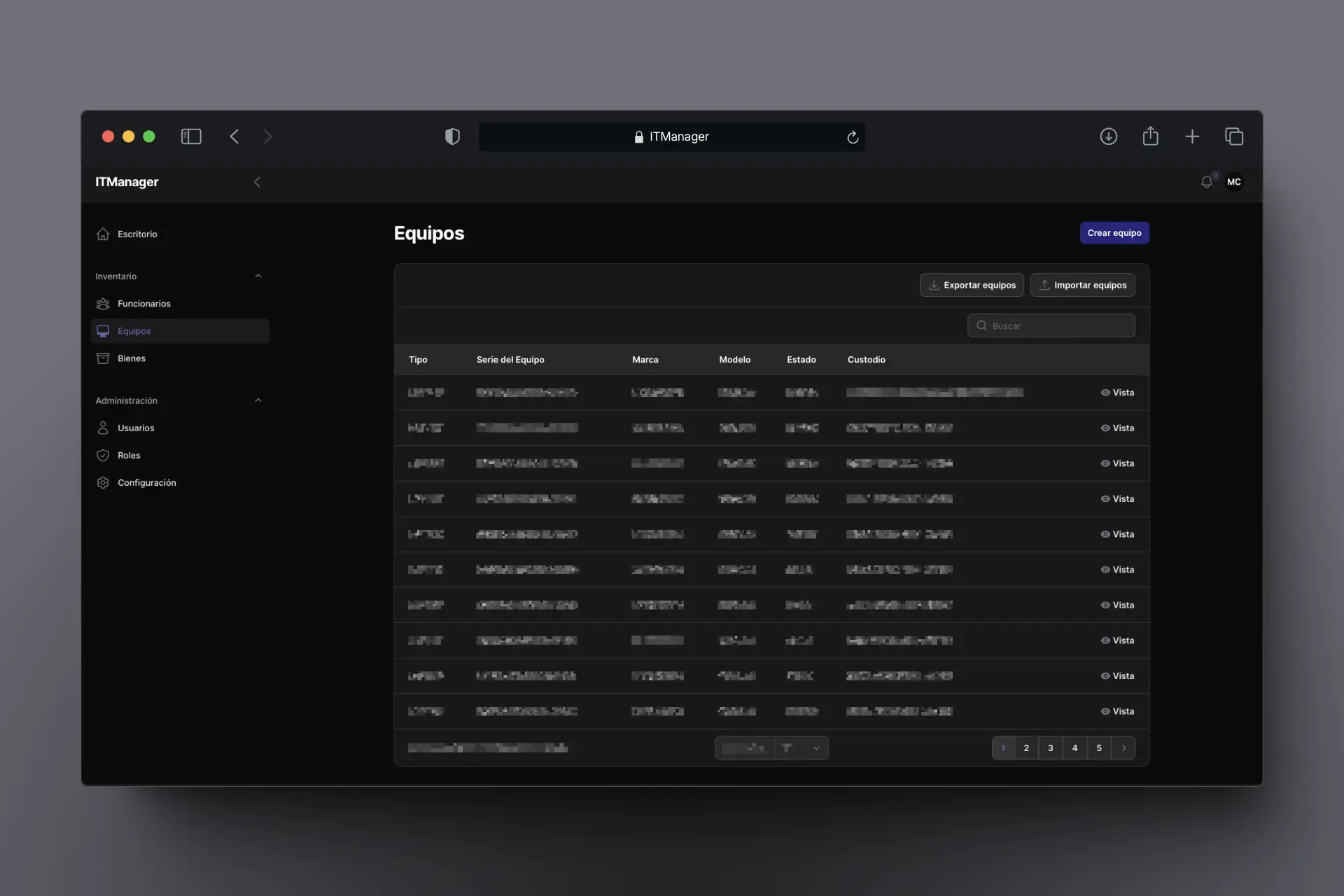Click the browser sidebar toggle icon

[x=191, y=136]
